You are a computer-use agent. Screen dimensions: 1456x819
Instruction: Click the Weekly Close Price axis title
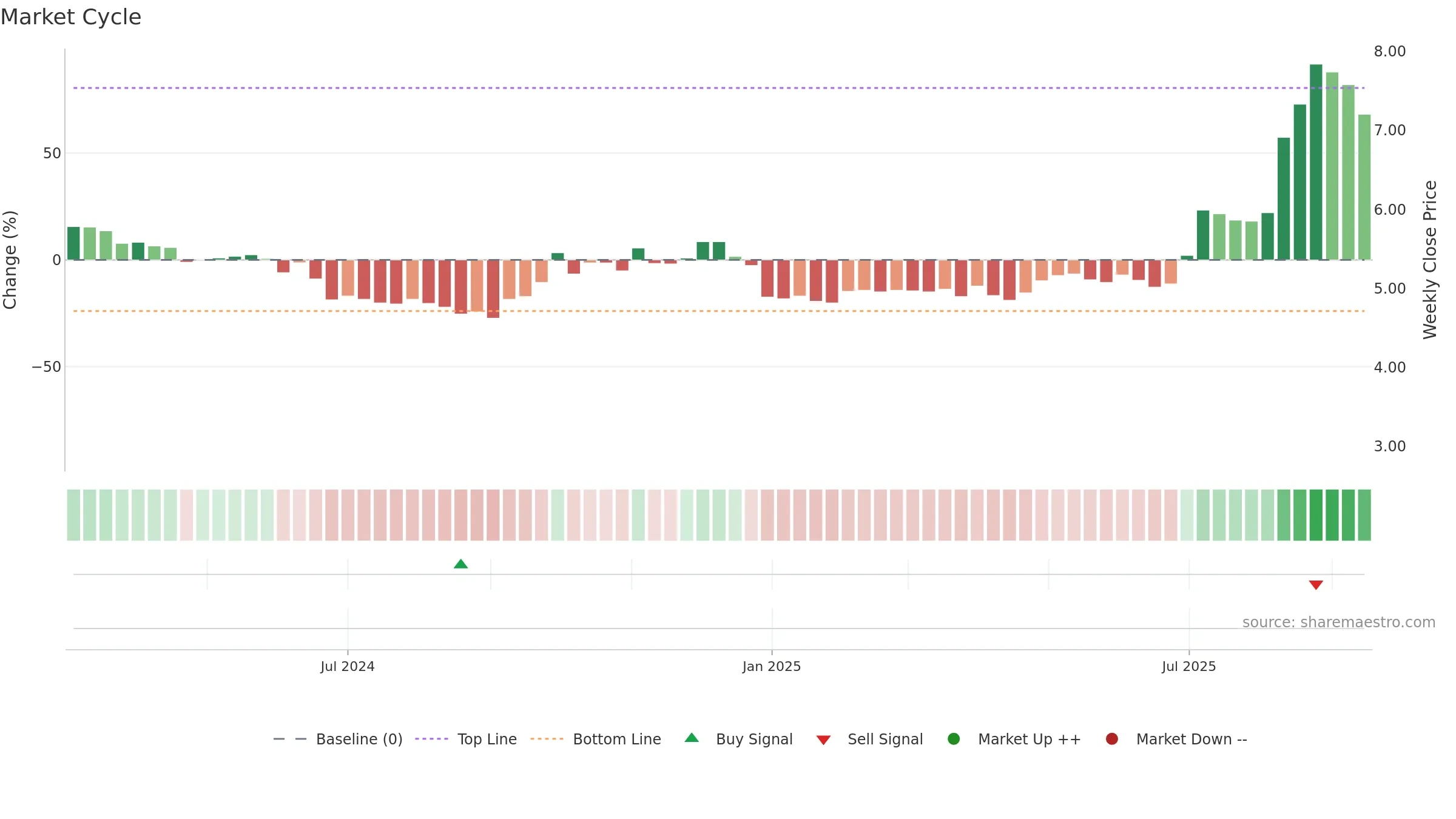click(x=1431, y=260)
